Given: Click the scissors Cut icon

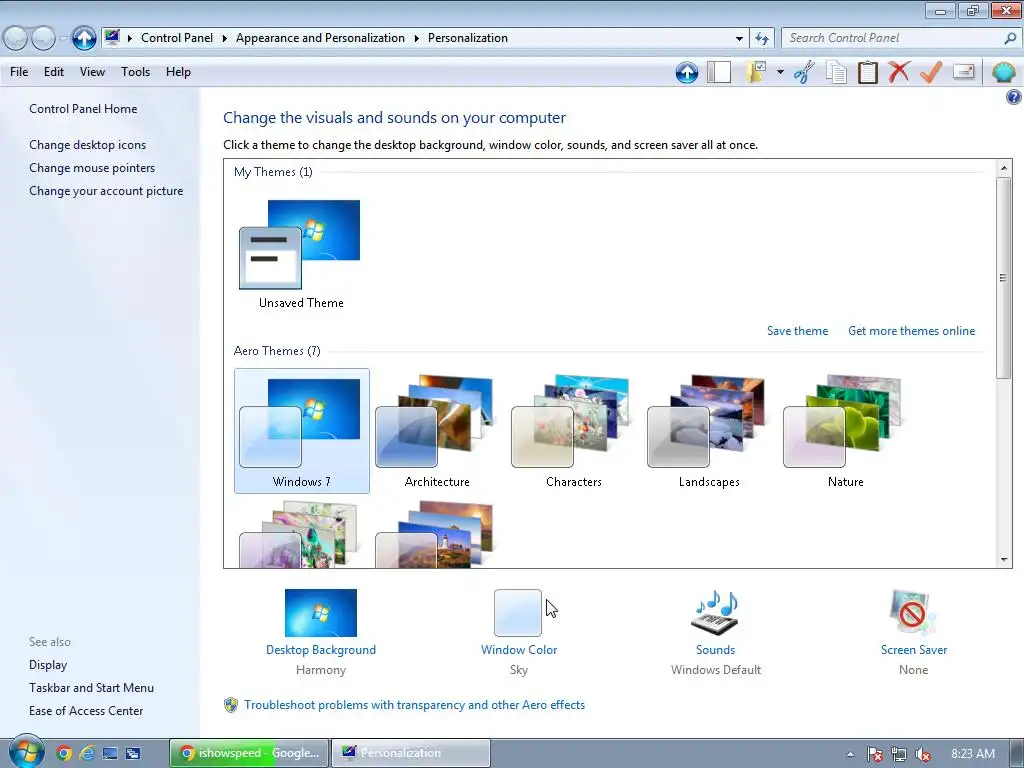Looking at the screenshot, I should 804,72.
